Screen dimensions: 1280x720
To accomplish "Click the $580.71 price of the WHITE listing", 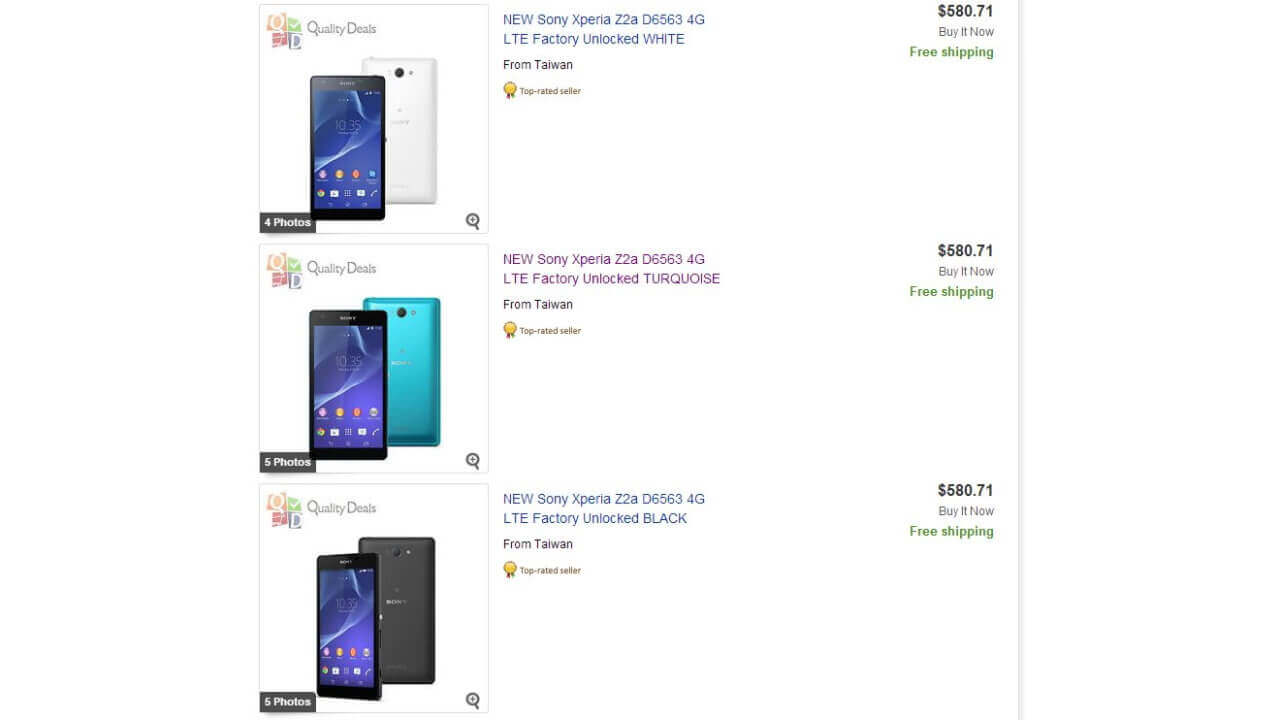I will click(965, 11).
